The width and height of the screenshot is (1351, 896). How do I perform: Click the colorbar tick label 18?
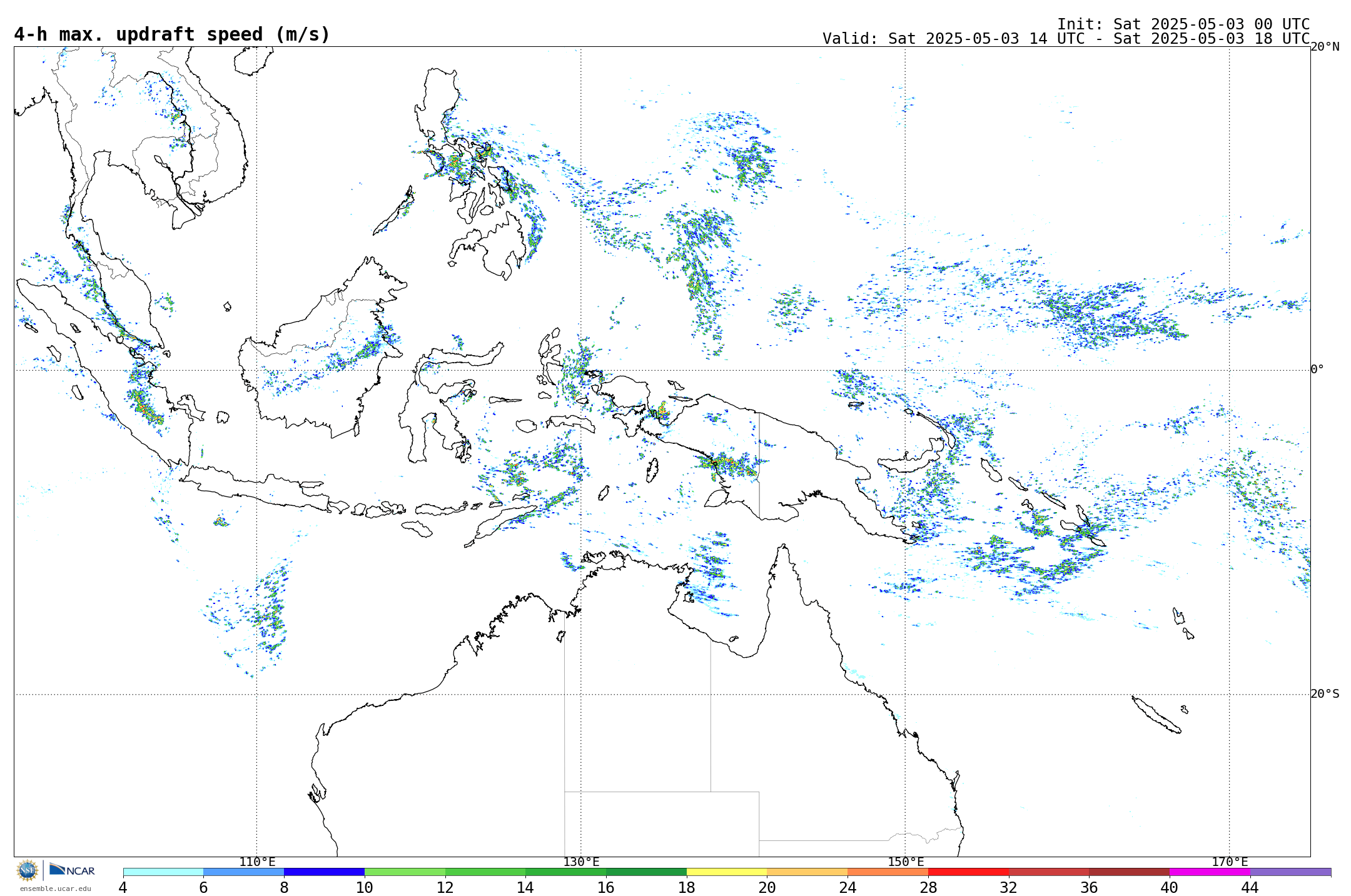click(x=687, y=888)
